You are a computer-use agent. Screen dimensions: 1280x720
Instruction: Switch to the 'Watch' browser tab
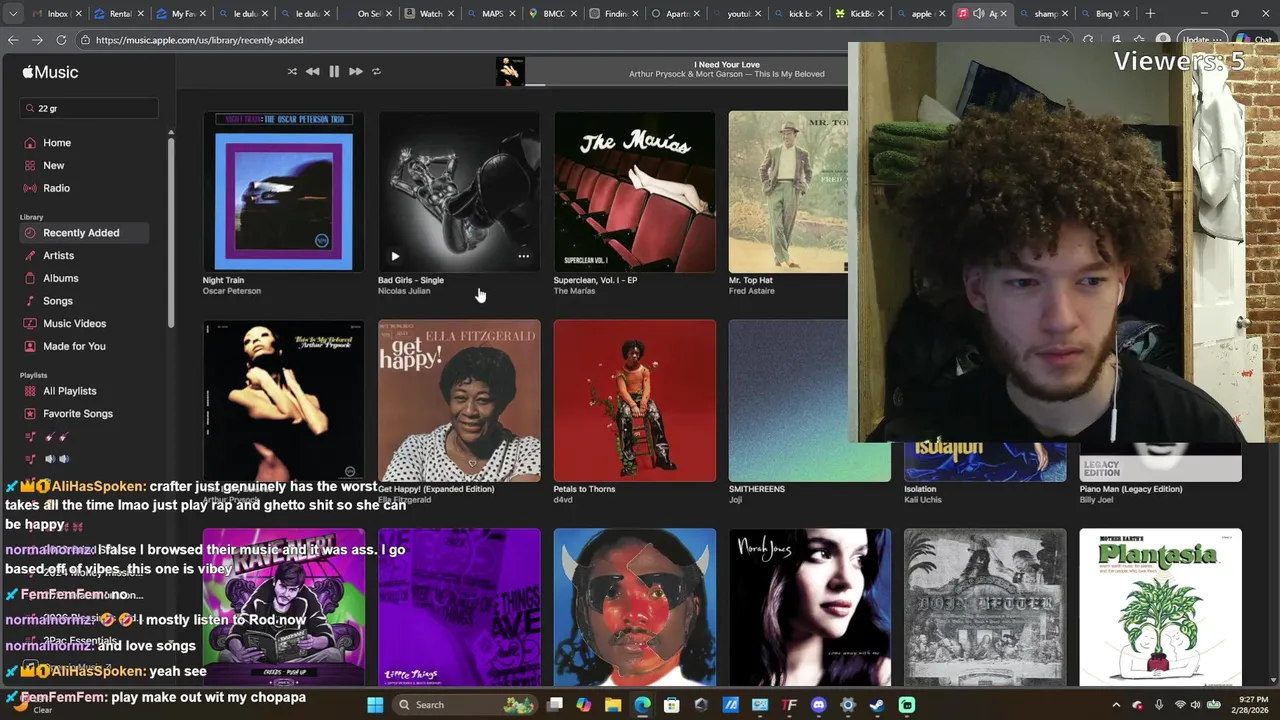(x=431, y=14)
